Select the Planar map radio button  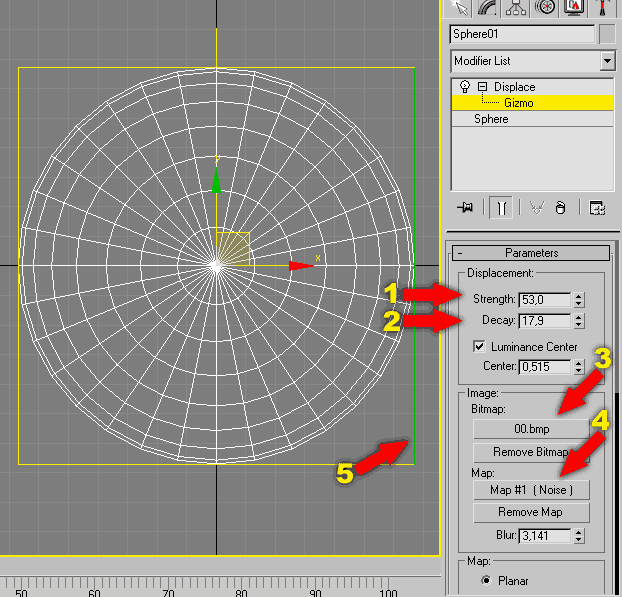point(486,580)
